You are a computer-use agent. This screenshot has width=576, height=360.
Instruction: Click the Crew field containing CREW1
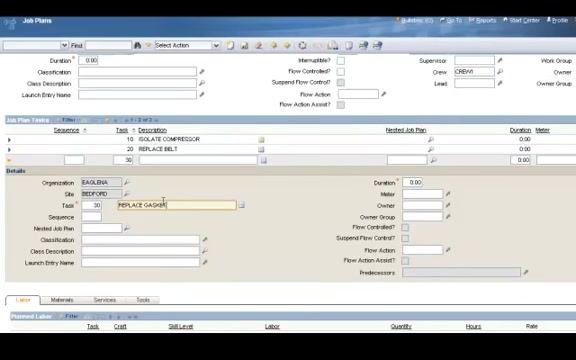(474, 72)
